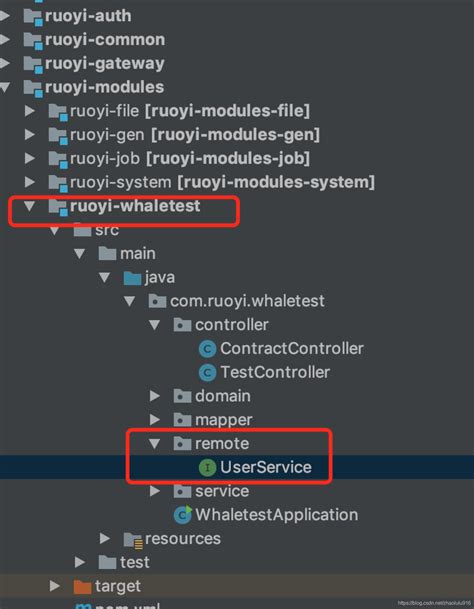Expand the ruoyi-file module node
The width and height of the screenshot is (474, 609).
click(30, 111)
